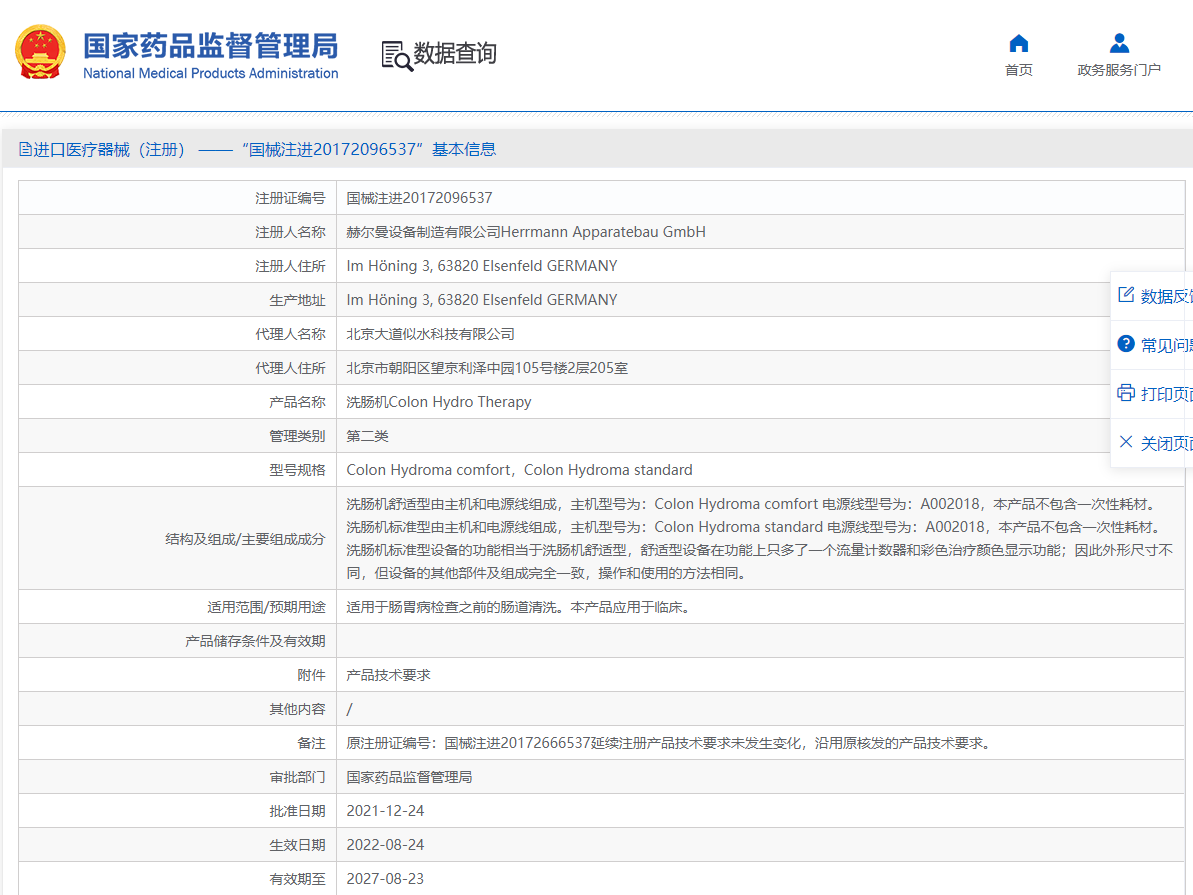Image resolution: width=1193 pixels, height=895 pixels.
Task: Click the 数据查询 heading text
Action: click(x=455, y=53)
